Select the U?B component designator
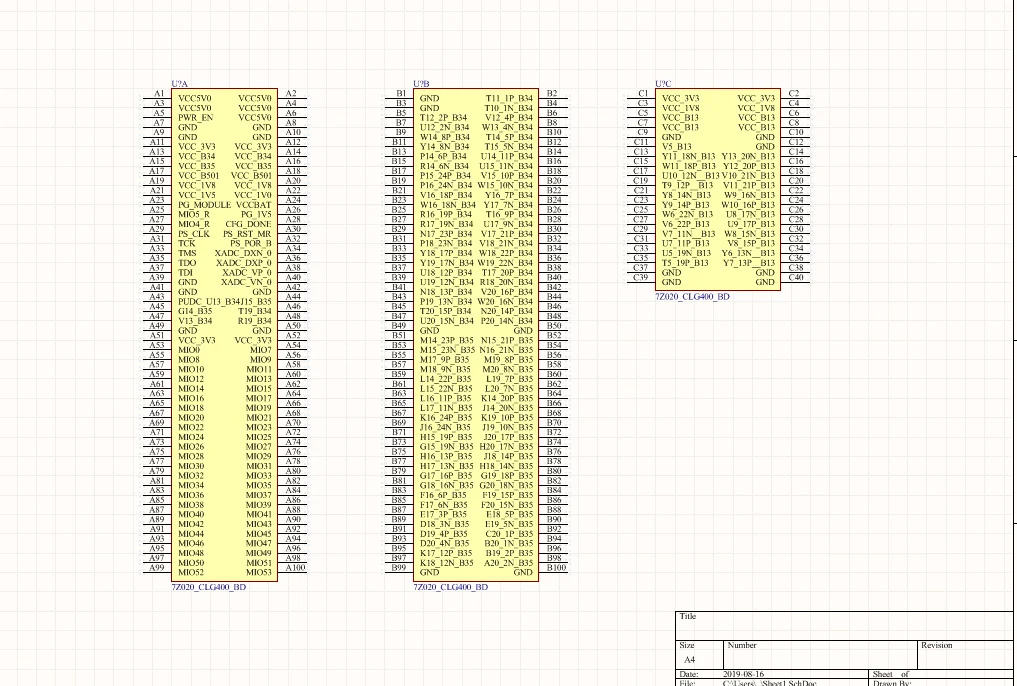Screen dimensions: 1017x686 pos(421,84)
